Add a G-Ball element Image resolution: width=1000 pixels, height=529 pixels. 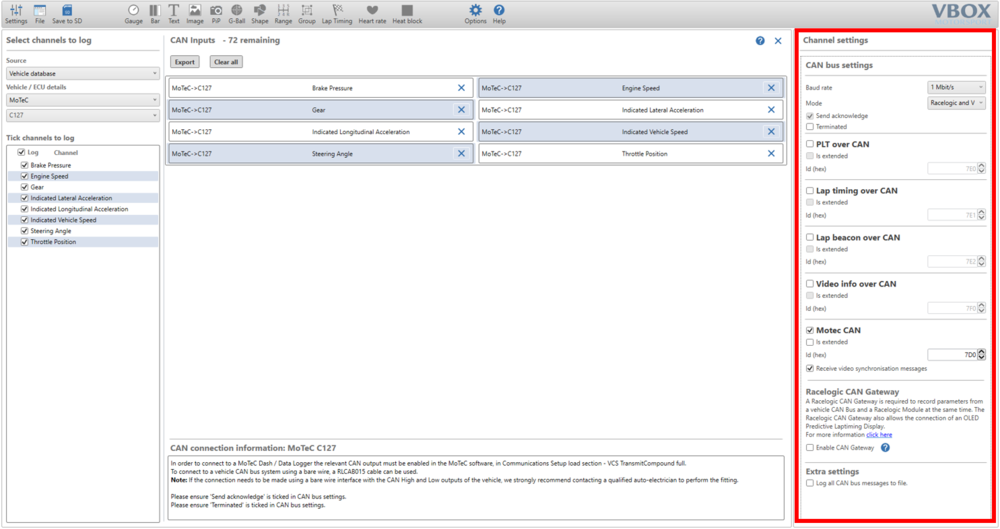tap(237, 13)
